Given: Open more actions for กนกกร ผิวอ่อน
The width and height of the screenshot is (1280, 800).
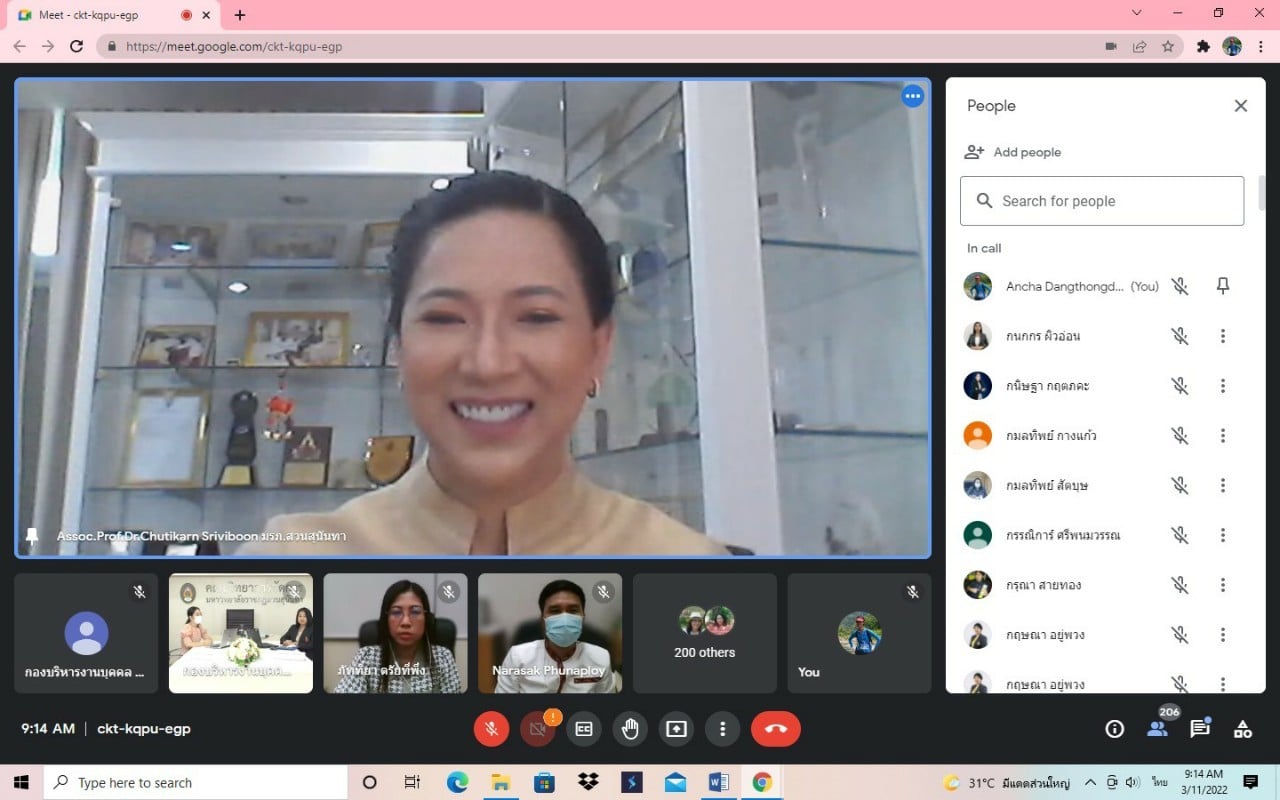Looking at the screenshot, I should point(1222,336).
